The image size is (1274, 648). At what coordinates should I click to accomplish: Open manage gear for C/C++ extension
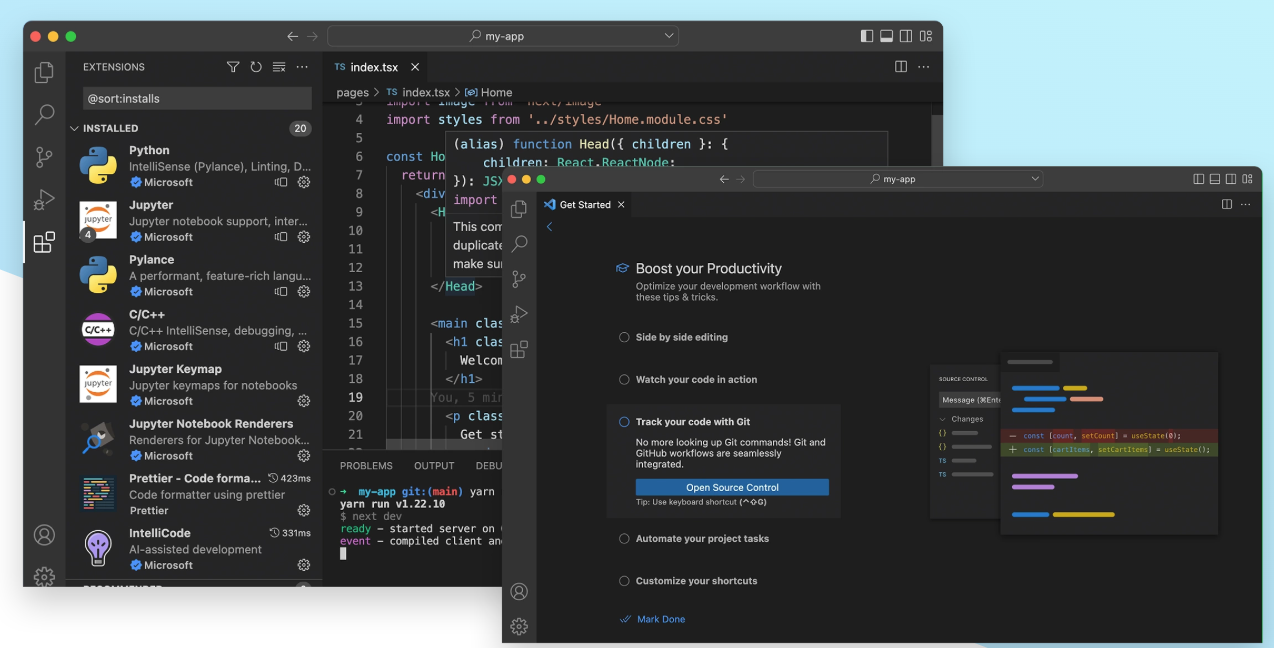(304, 346)
